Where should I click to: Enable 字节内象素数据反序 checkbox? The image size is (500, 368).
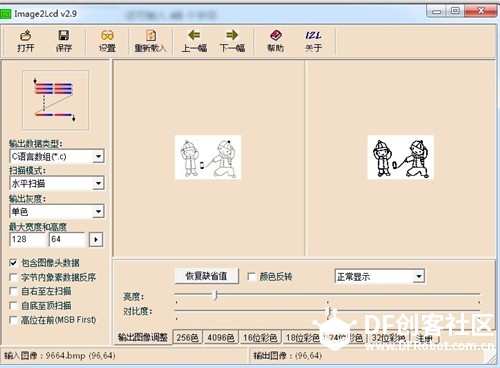pos(13,277)
